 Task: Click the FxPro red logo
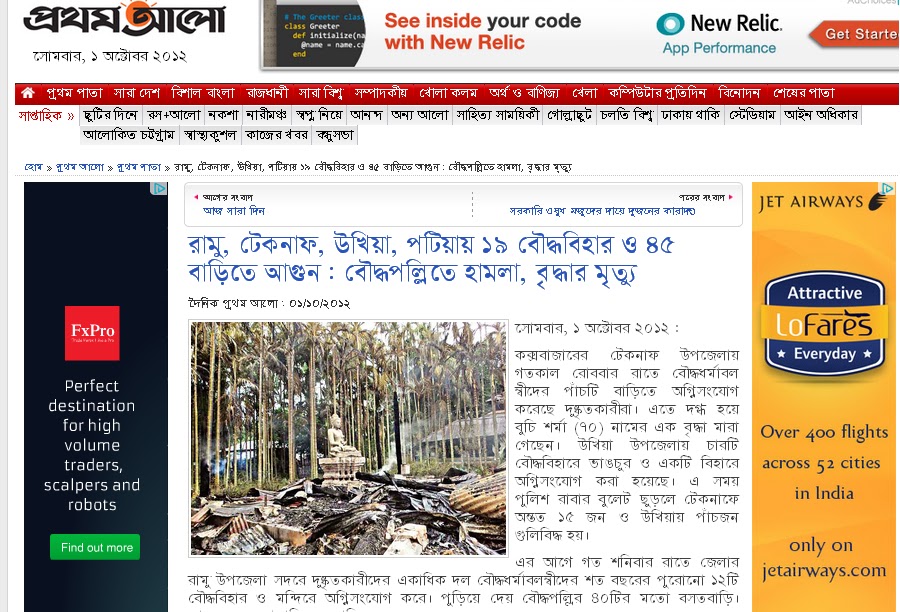[92, 333]
